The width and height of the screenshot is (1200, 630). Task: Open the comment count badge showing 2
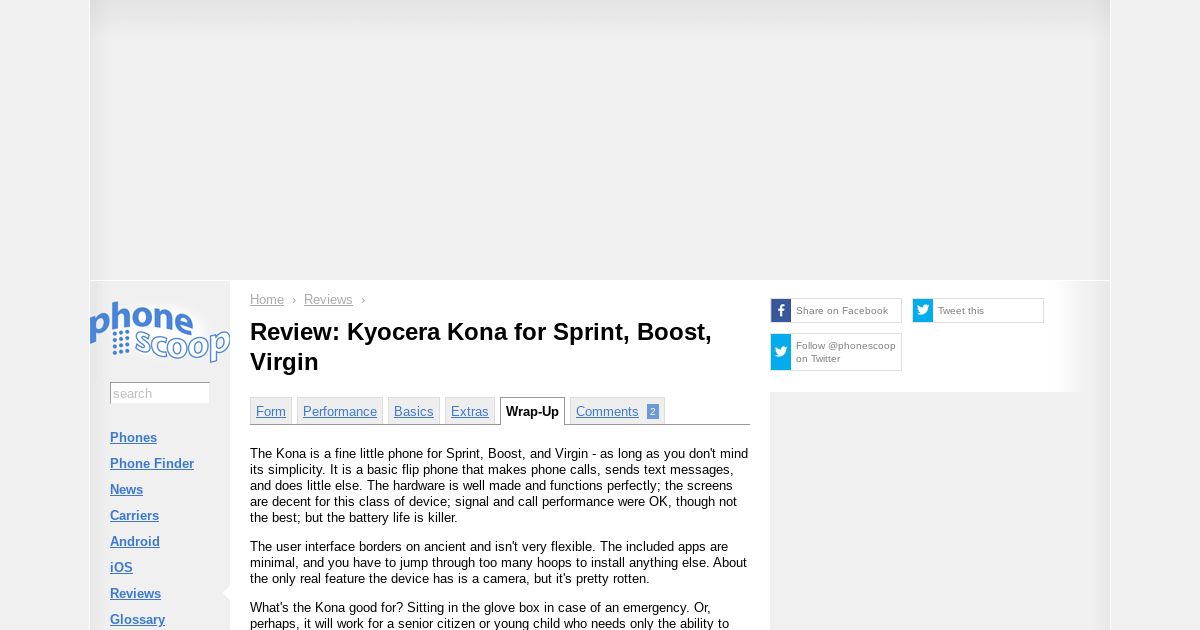(653, 412)
